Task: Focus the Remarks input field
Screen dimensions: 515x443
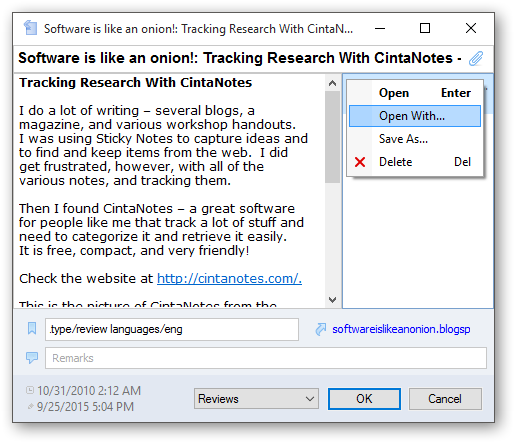Action: tap(266, 358)
